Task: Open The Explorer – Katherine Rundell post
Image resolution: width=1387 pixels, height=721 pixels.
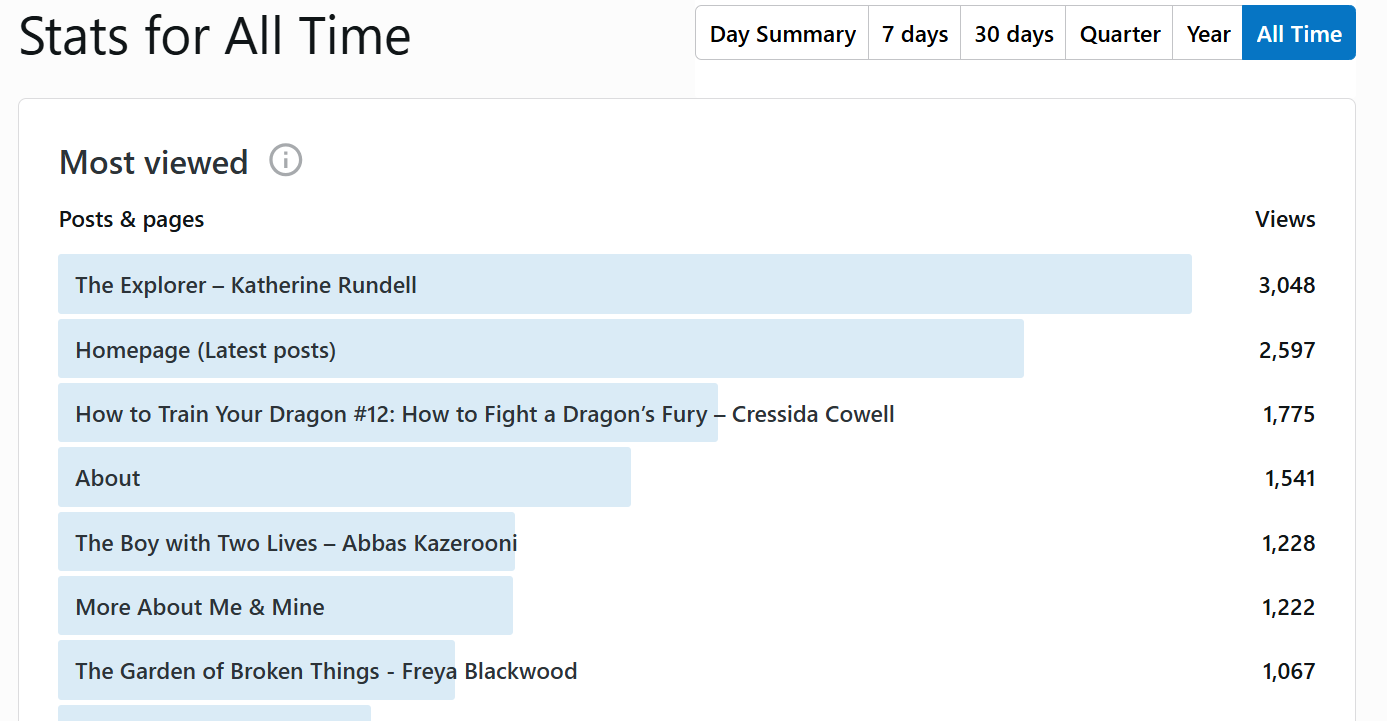Action: [246, 285]
